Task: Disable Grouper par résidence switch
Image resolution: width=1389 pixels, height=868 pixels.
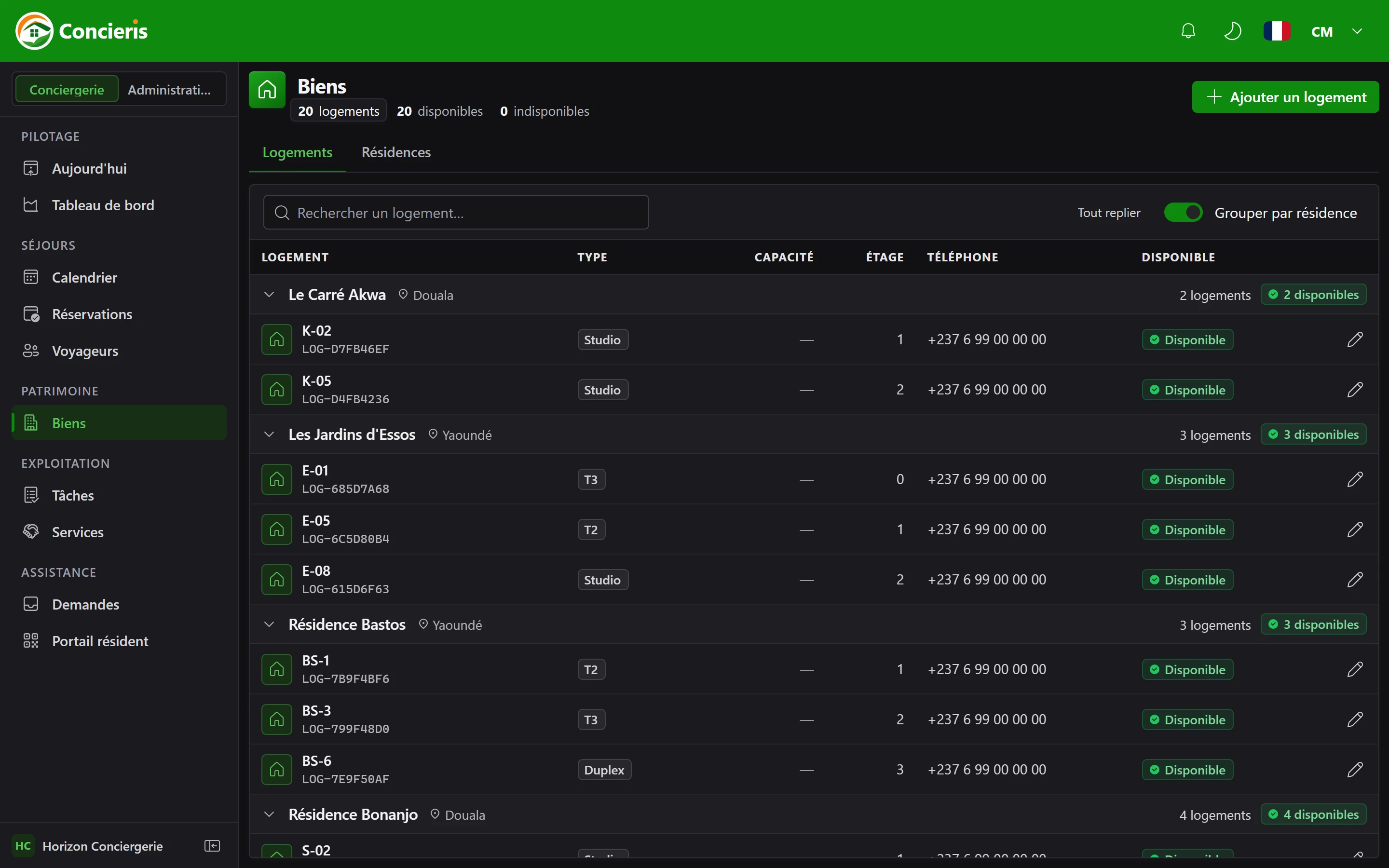Action: coord(1183,212)
